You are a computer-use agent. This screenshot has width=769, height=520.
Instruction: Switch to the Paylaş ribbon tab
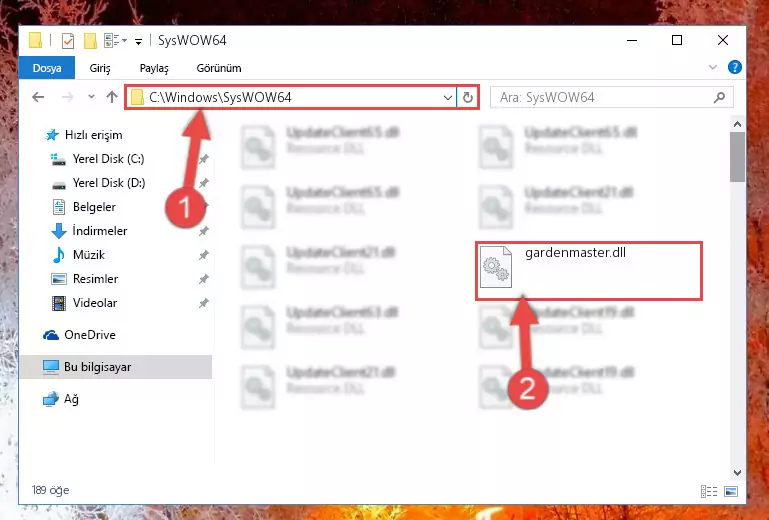154,68
